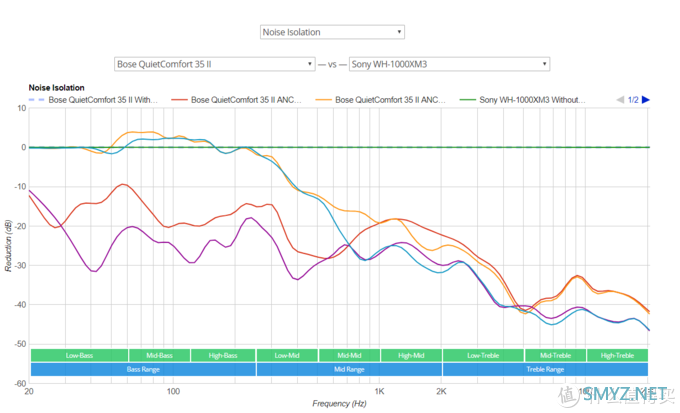680x413 pixels.
Task: Click the High-Treble band label
Action: 618,355
